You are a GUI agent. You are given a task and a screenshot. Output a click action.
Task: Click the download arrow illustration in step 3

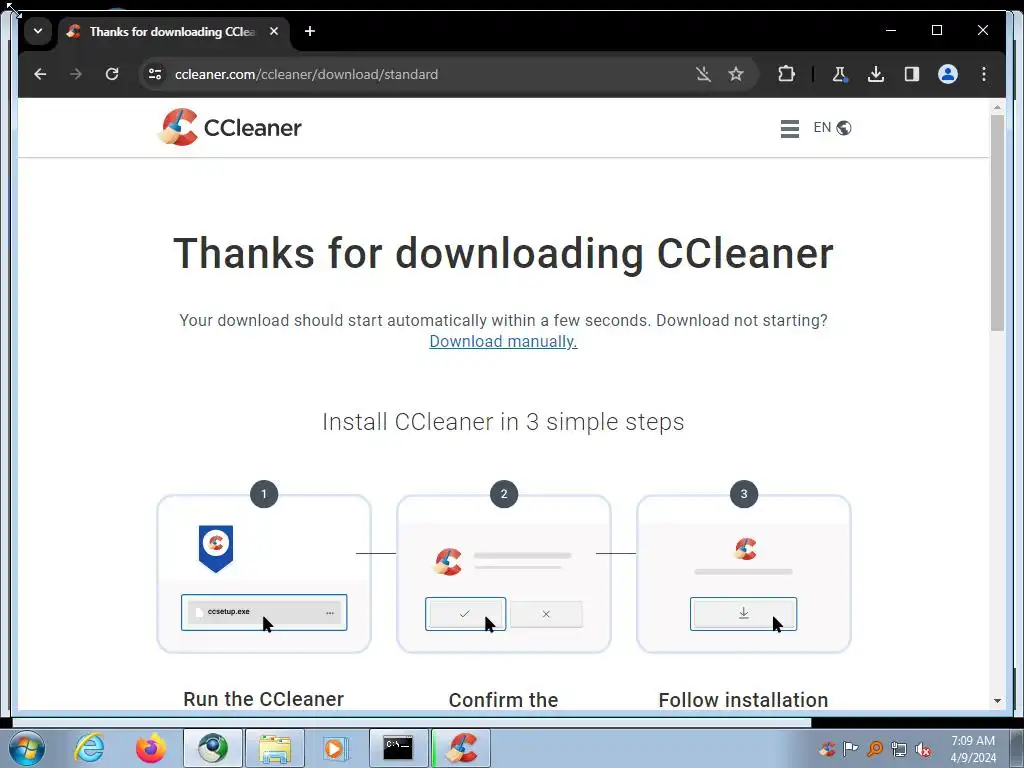click(743, 614)
